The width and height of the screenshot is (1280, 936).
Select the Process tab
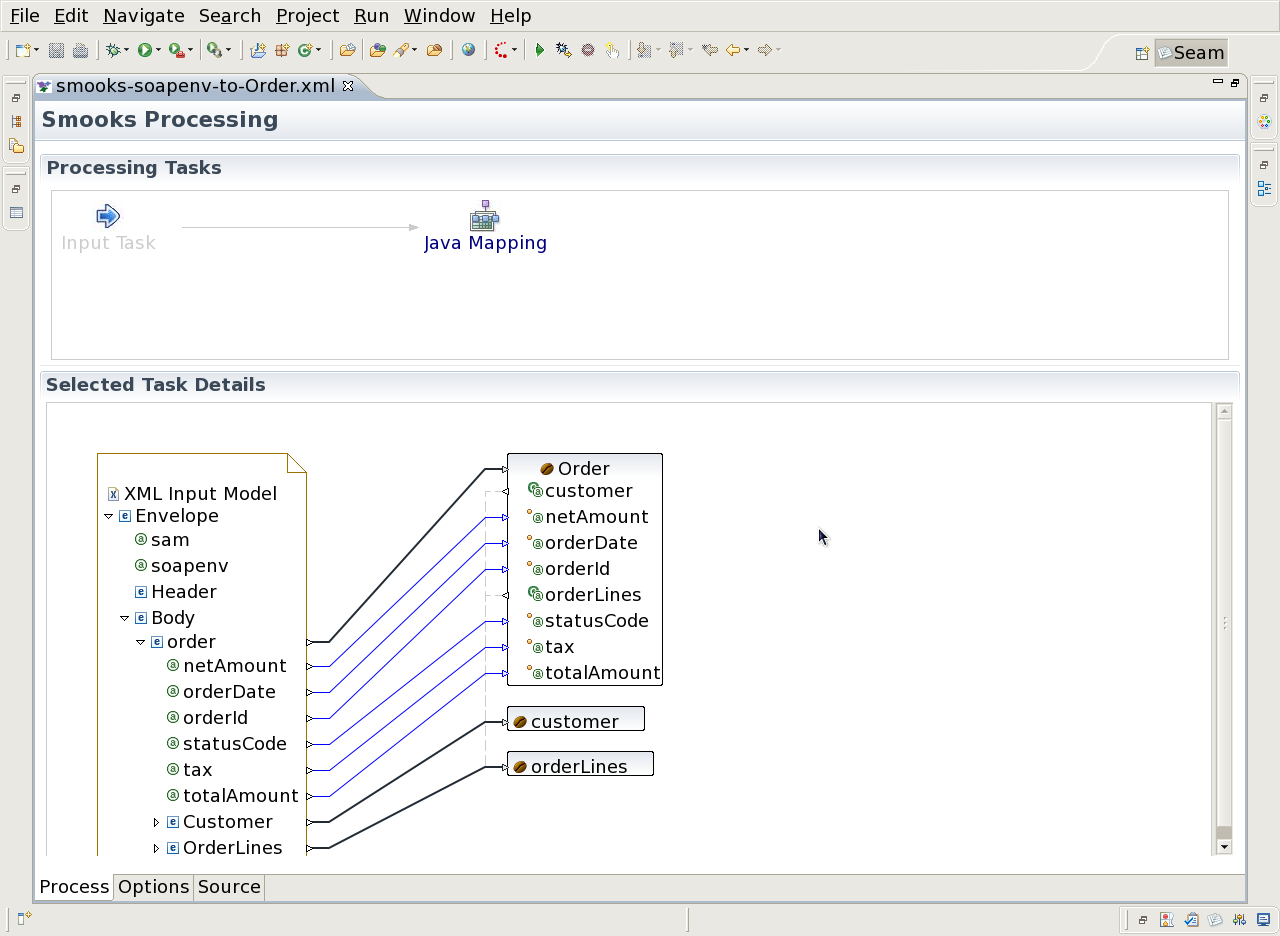tap(74, 887)
